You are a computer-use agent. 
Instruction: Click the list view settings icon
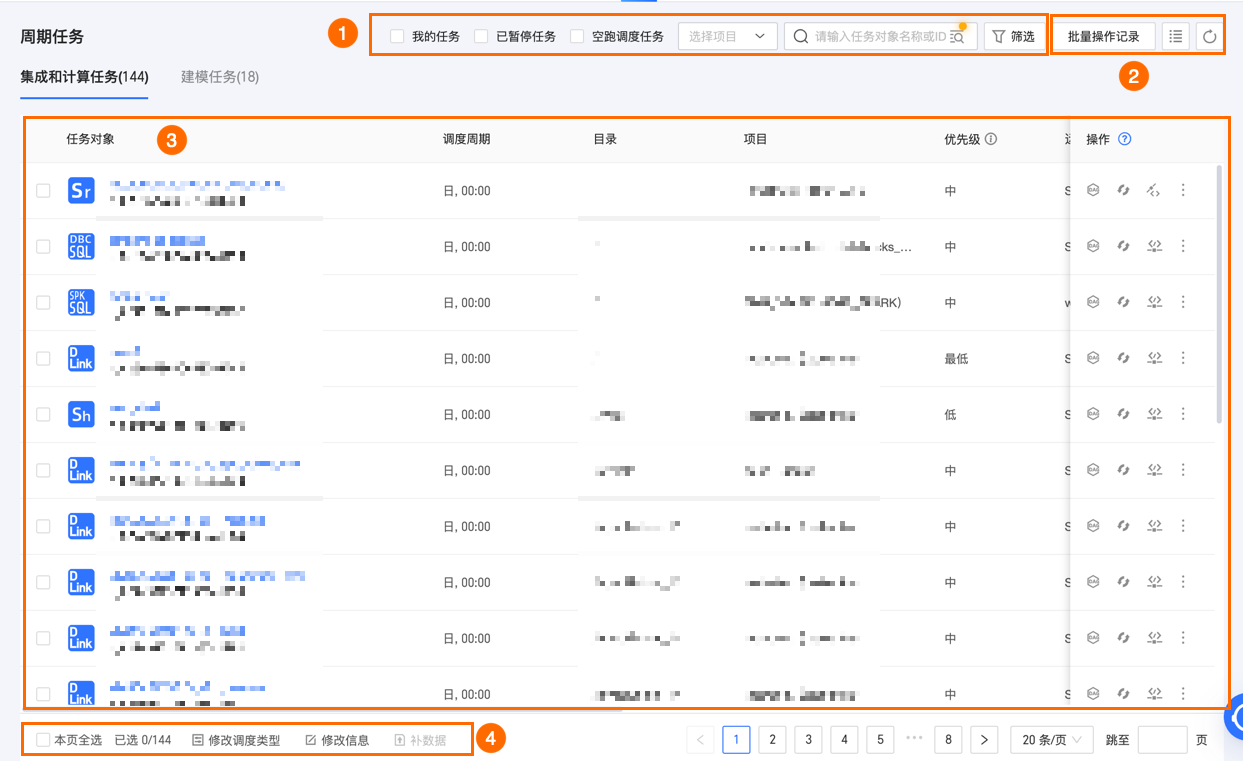[1176, 37]
